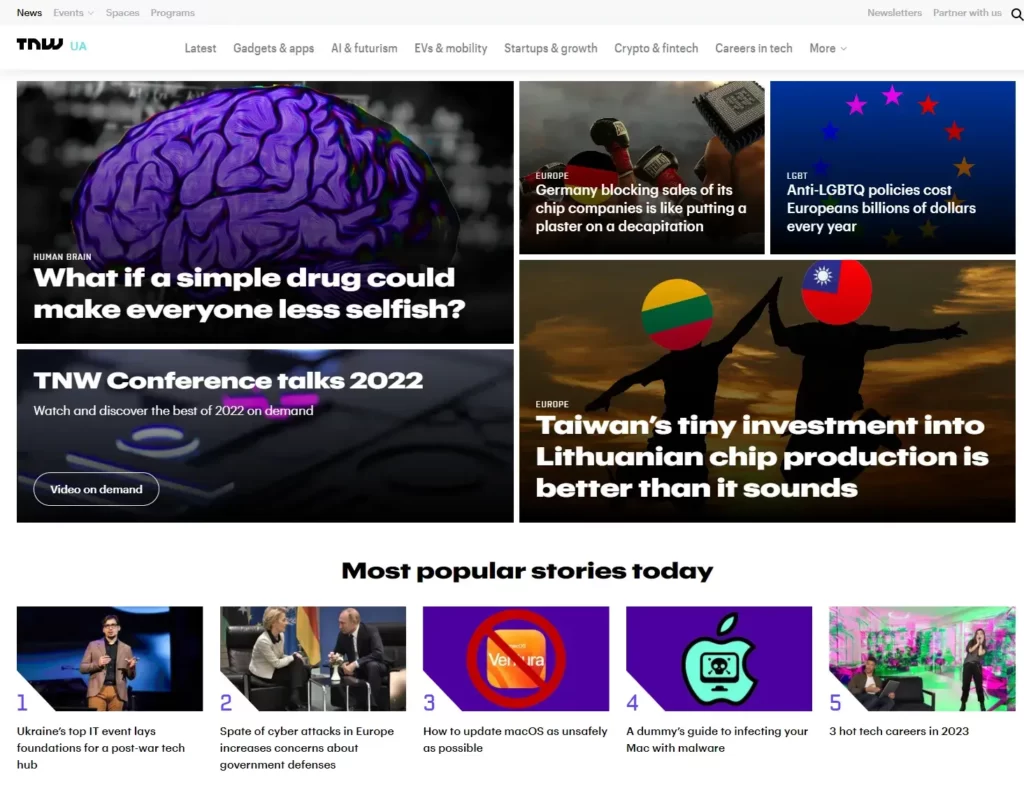Open Partner with us link

(x=967, y=12)
